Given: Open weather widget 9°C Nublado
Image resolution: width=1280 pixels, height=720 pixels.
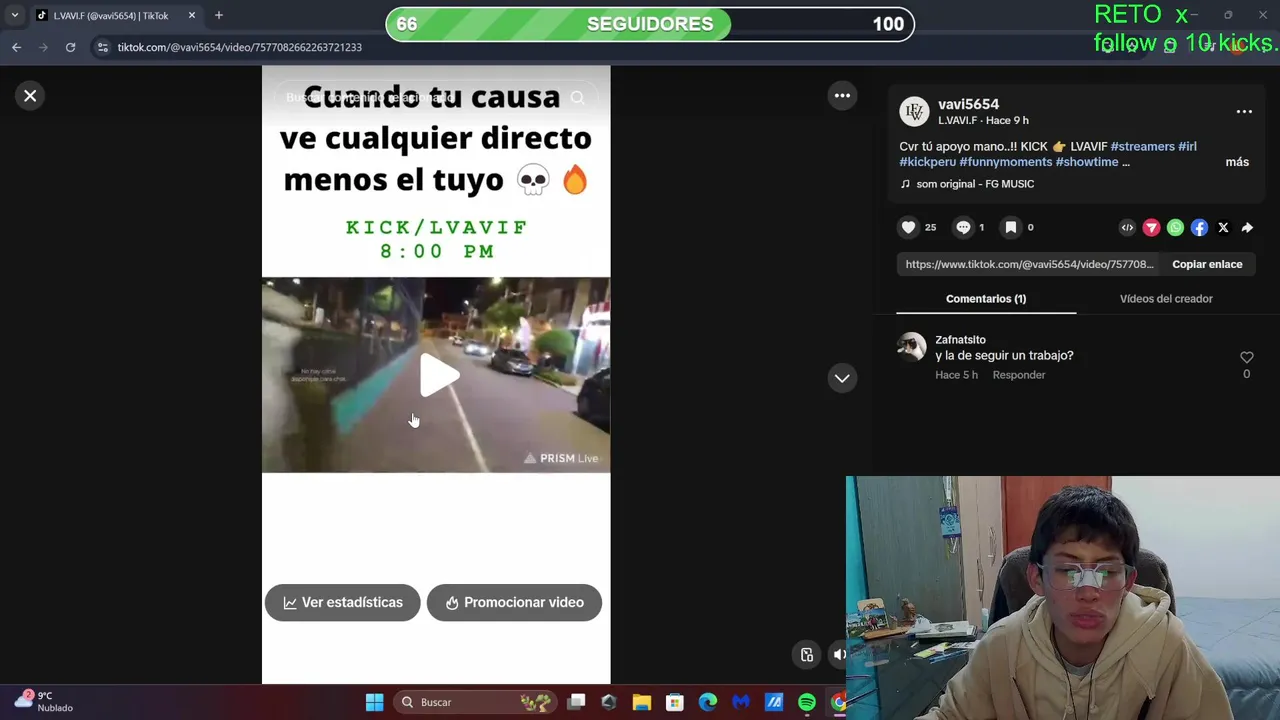Looking at the screenshot, I should (44, 701).
